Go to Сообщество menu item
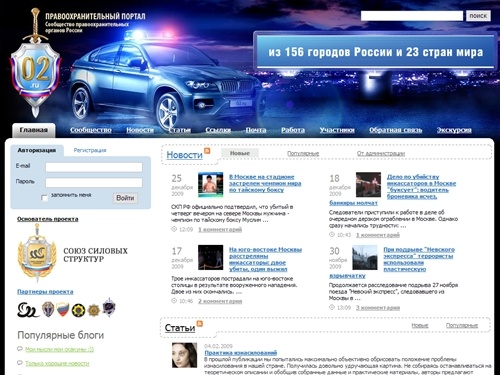The width and height of the screenshot is (500, 375). pyautogui.click(x=91, y=130)
